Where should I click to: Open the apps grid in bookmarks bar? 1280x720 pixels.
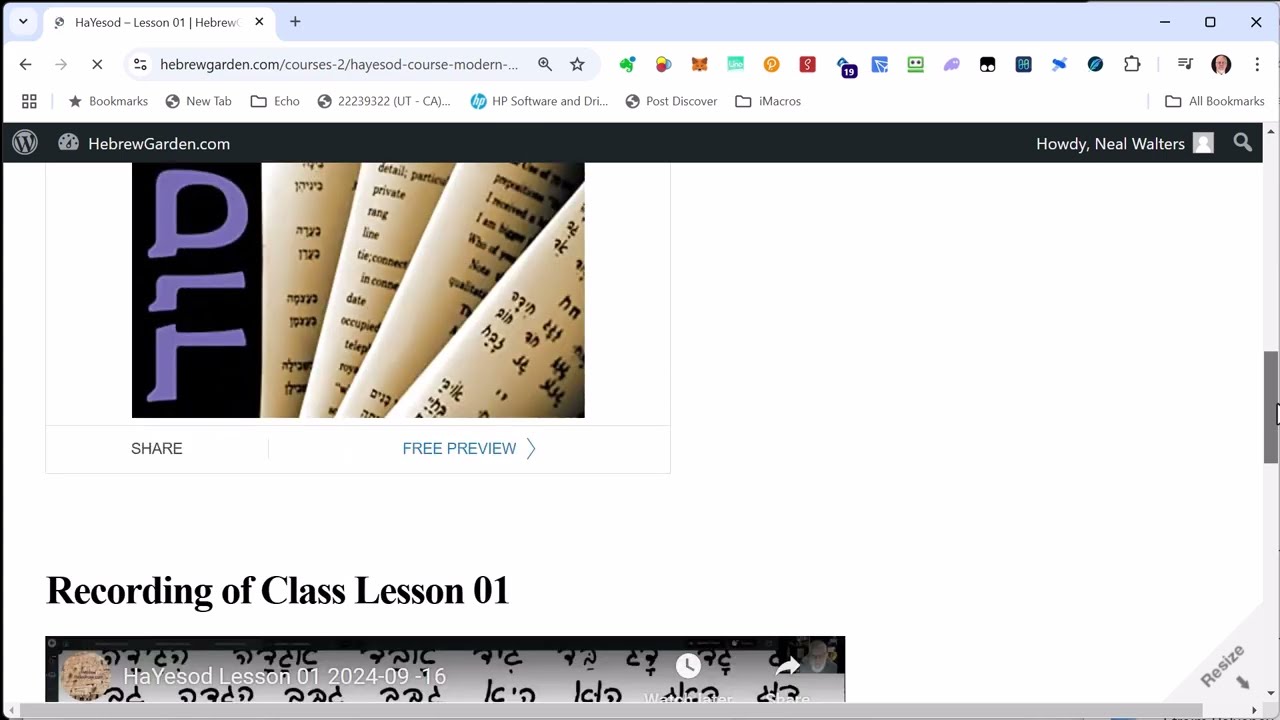pyautogui.click(x=29, y=101)
